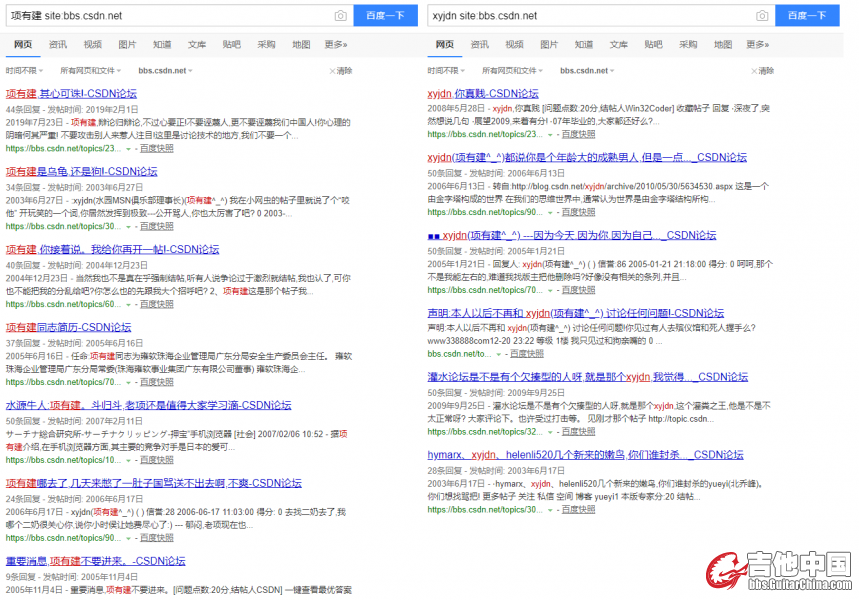Screen dimensions: 859x600
Task: Clear filters with 清除 on 项有建 results
Action: coord(341,71)
